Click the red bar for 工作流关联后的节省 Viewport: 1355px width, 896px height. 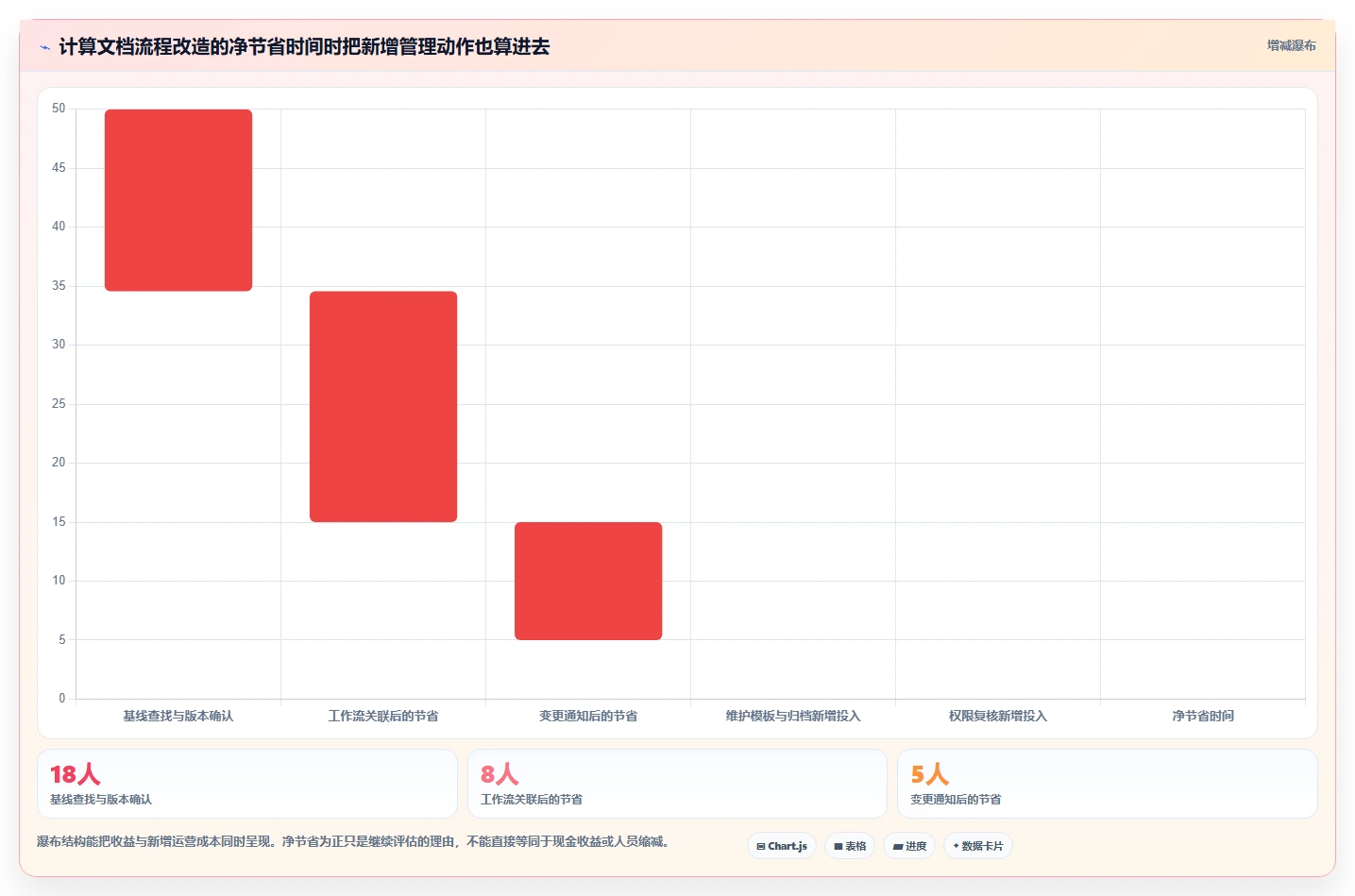point(383,406)
